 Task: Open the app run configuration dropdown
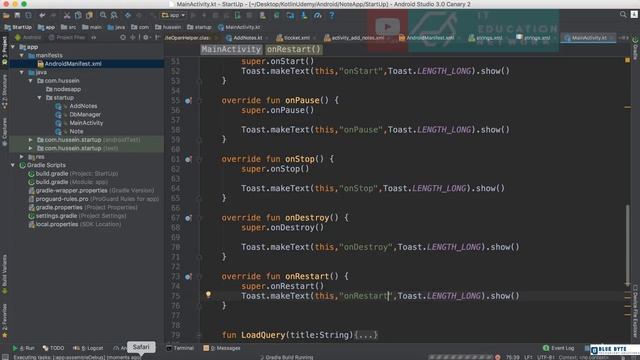(x=173, y=16)
